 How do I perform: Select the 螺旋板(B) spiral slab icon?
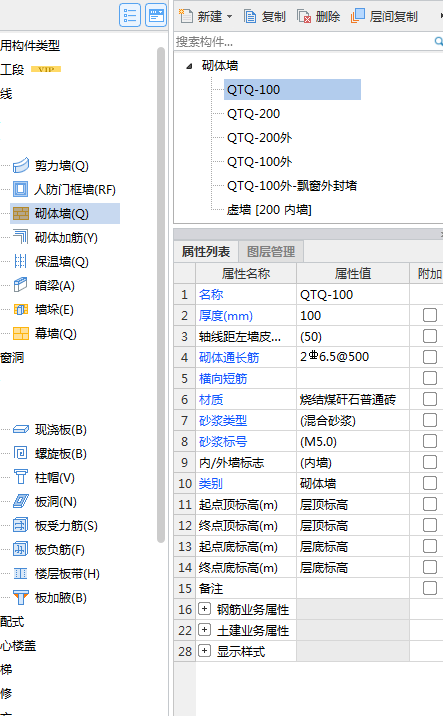click(21, 453)
